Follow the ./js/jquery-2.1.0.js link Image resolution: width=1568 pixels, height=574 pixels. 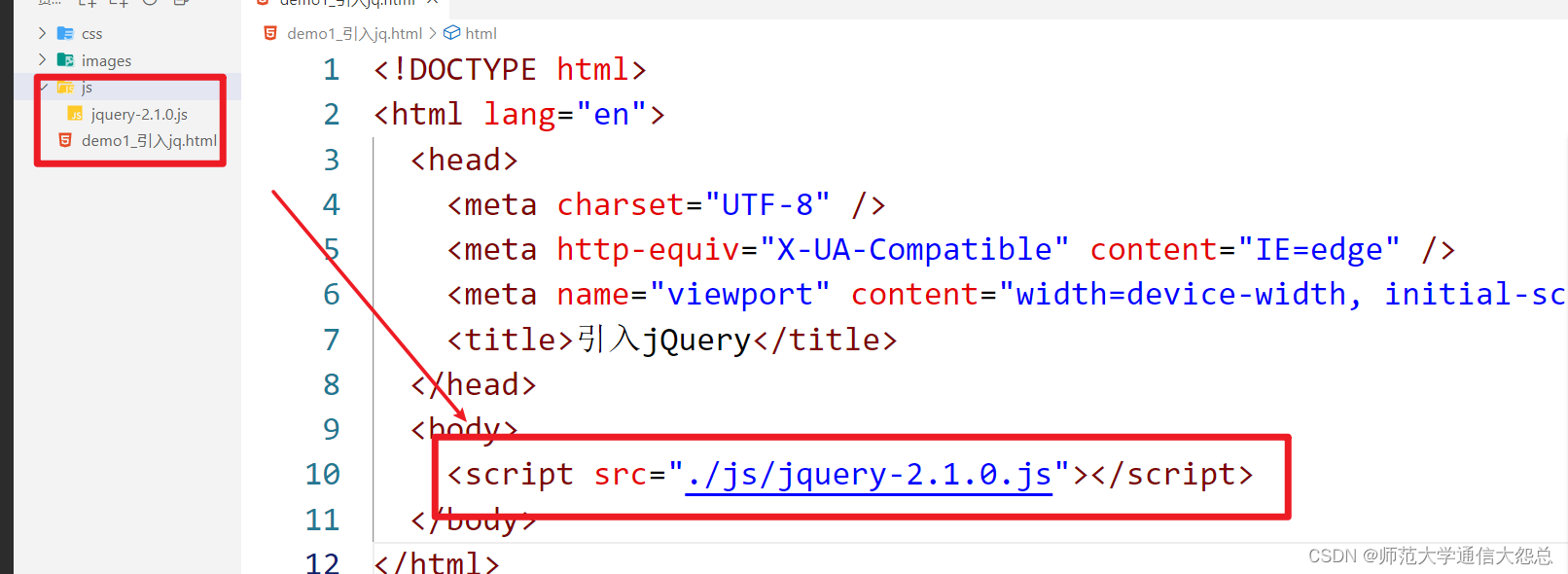(x=869, y=475)
